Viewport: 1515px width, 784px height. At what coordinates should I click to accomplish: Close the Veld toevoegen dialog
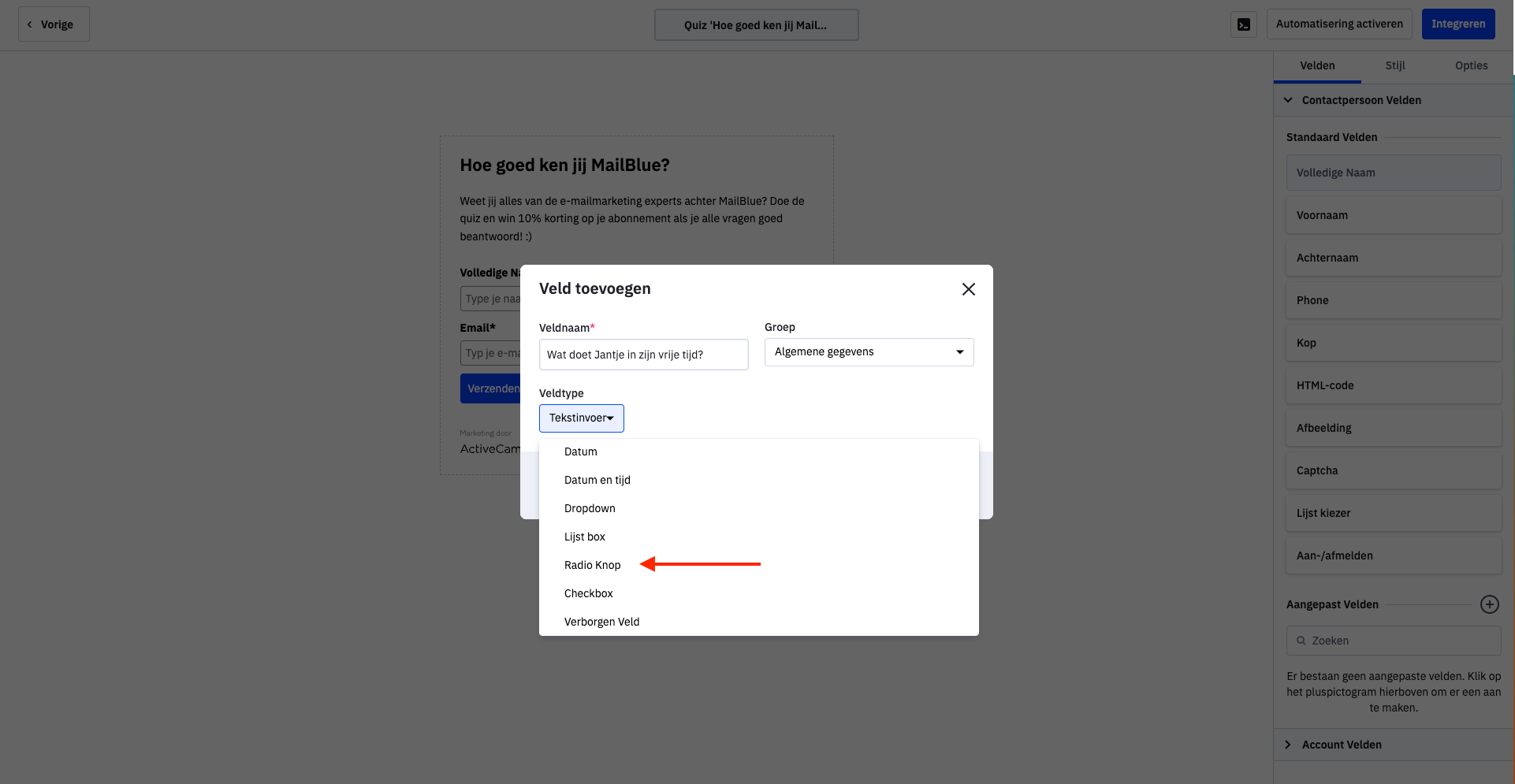[969, 289]
